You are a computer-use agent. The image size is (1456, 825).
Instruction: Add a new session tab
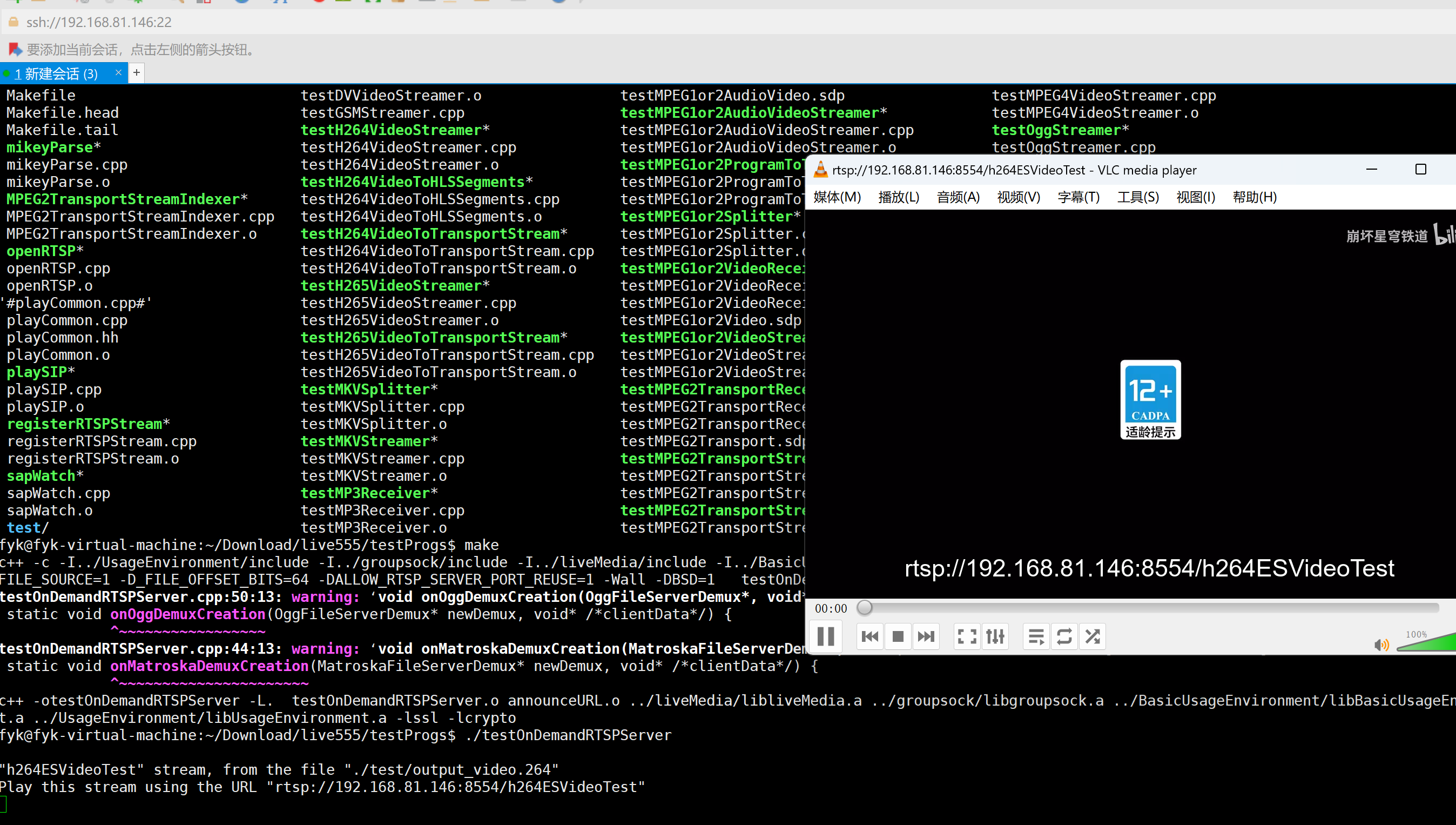pyautogui.click(x=137, y=72)
